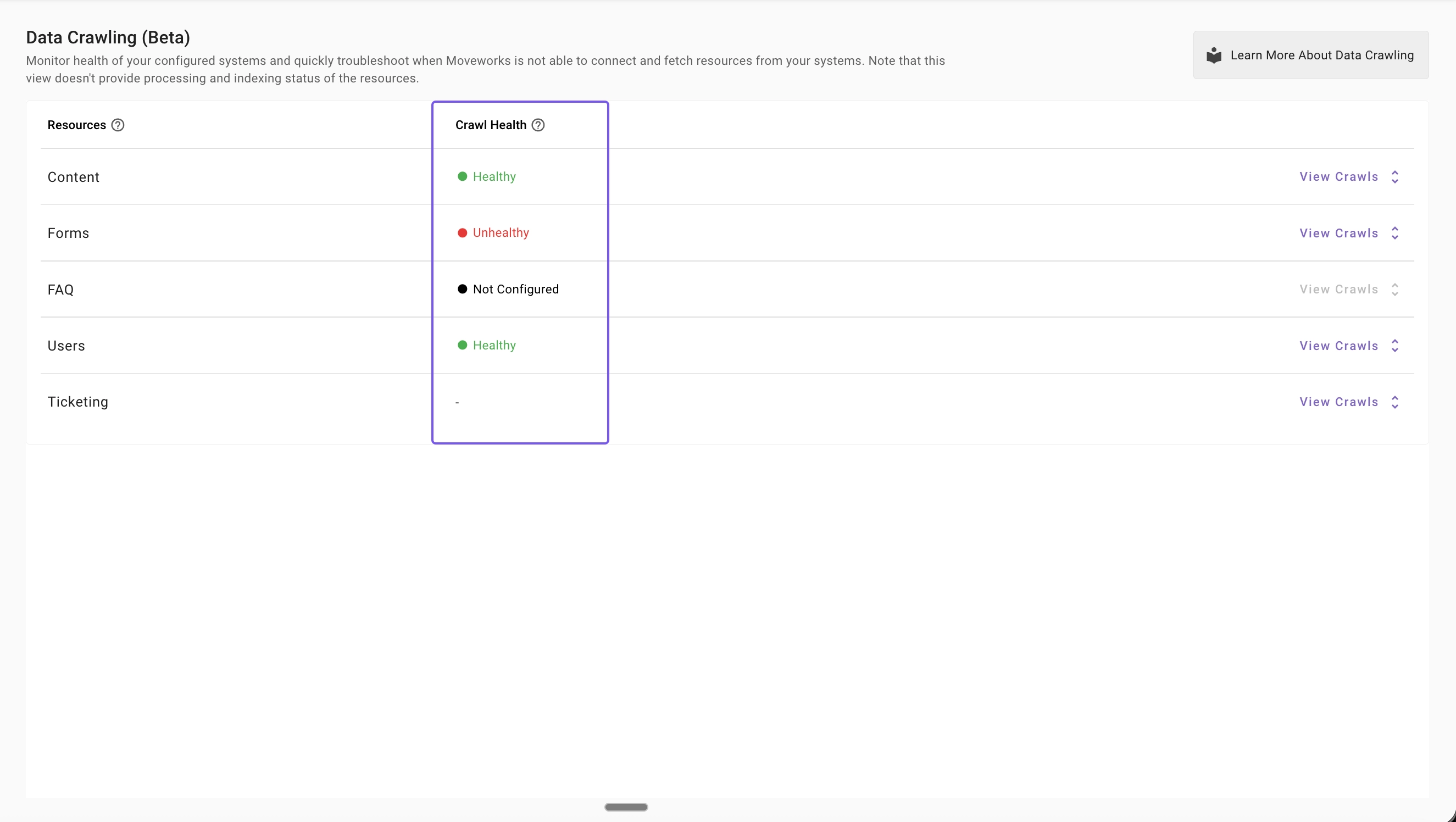1456x822 pixels.
Task: Click the Crawl Health help question-mark icon
Action: [x=538, y=125]
